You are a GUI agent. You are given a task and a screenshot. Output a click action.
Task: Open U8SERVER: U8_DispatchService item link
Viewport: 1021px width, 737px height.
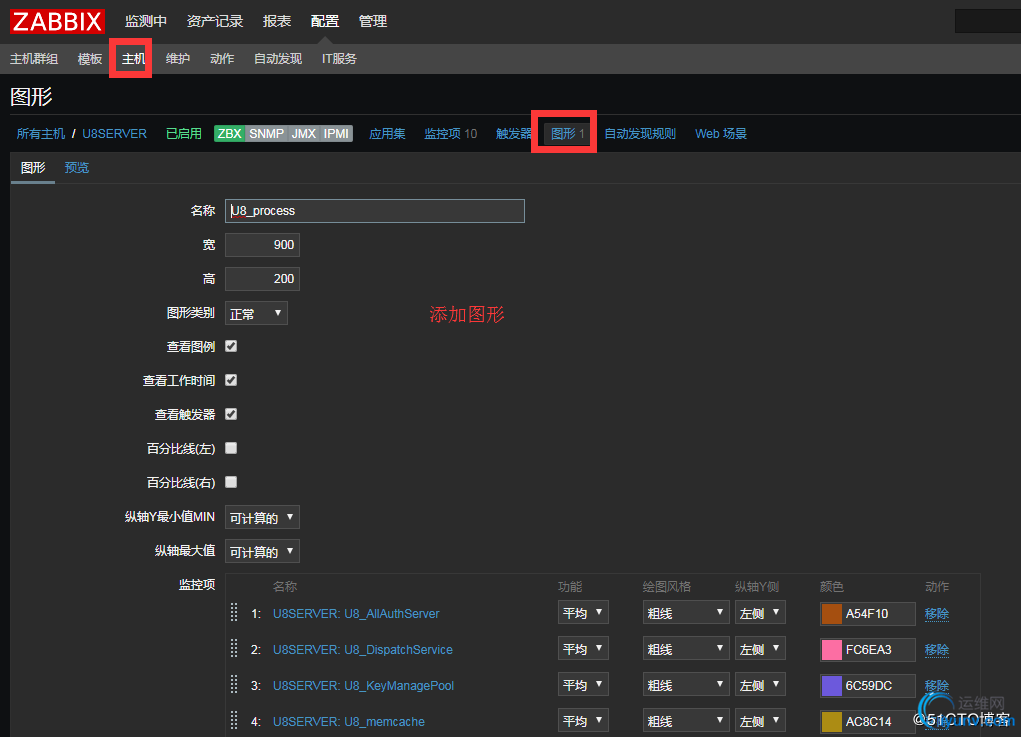363,649
